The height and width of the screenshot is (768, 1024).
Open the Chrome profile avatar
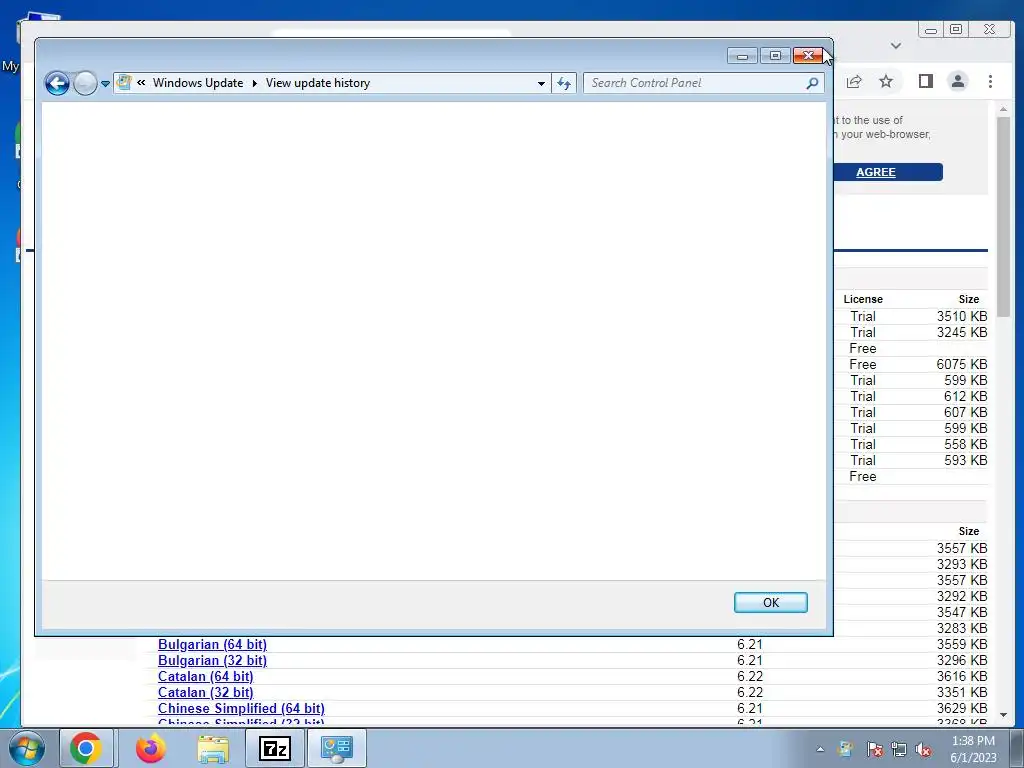[958, 81]
